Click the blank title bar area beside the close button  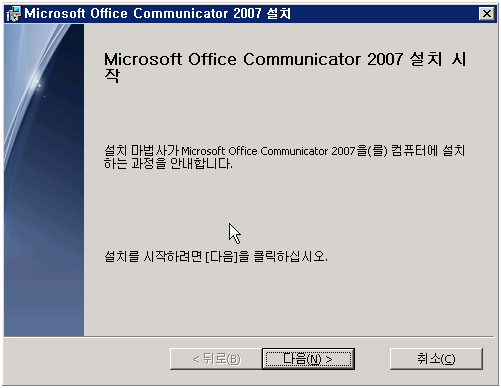[383, 14]
